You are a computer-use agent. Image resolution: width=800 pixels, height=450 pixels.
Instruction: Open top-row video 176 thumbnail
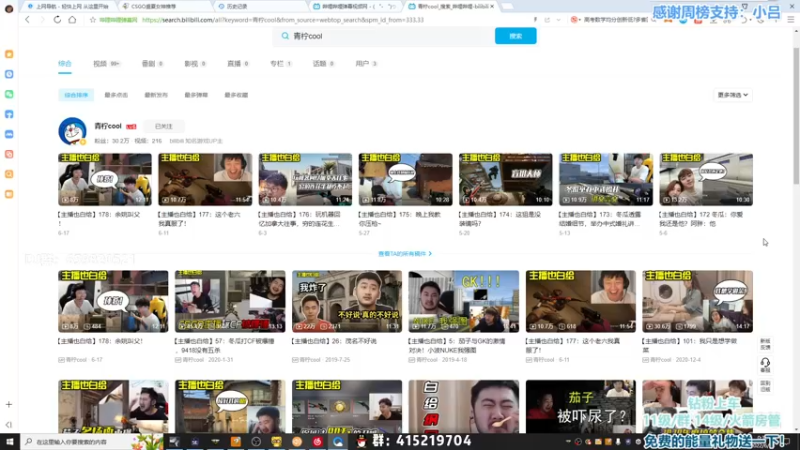pos(305,180)
